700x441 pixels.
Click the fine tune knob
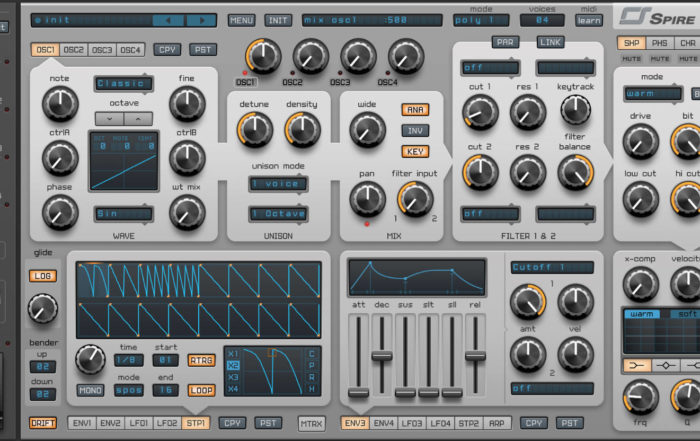(187, 104)
